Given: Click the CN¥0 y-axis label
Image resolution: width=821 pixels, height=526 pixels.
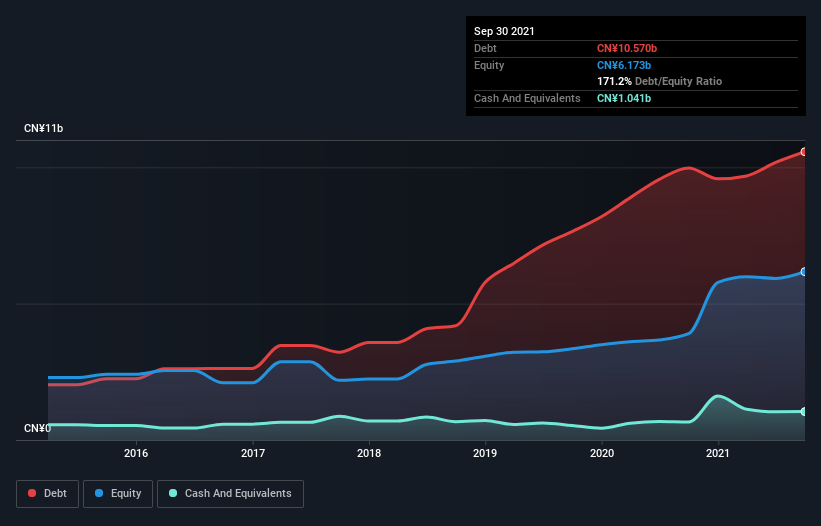Looking at the screenshot, I should point(37,428).
